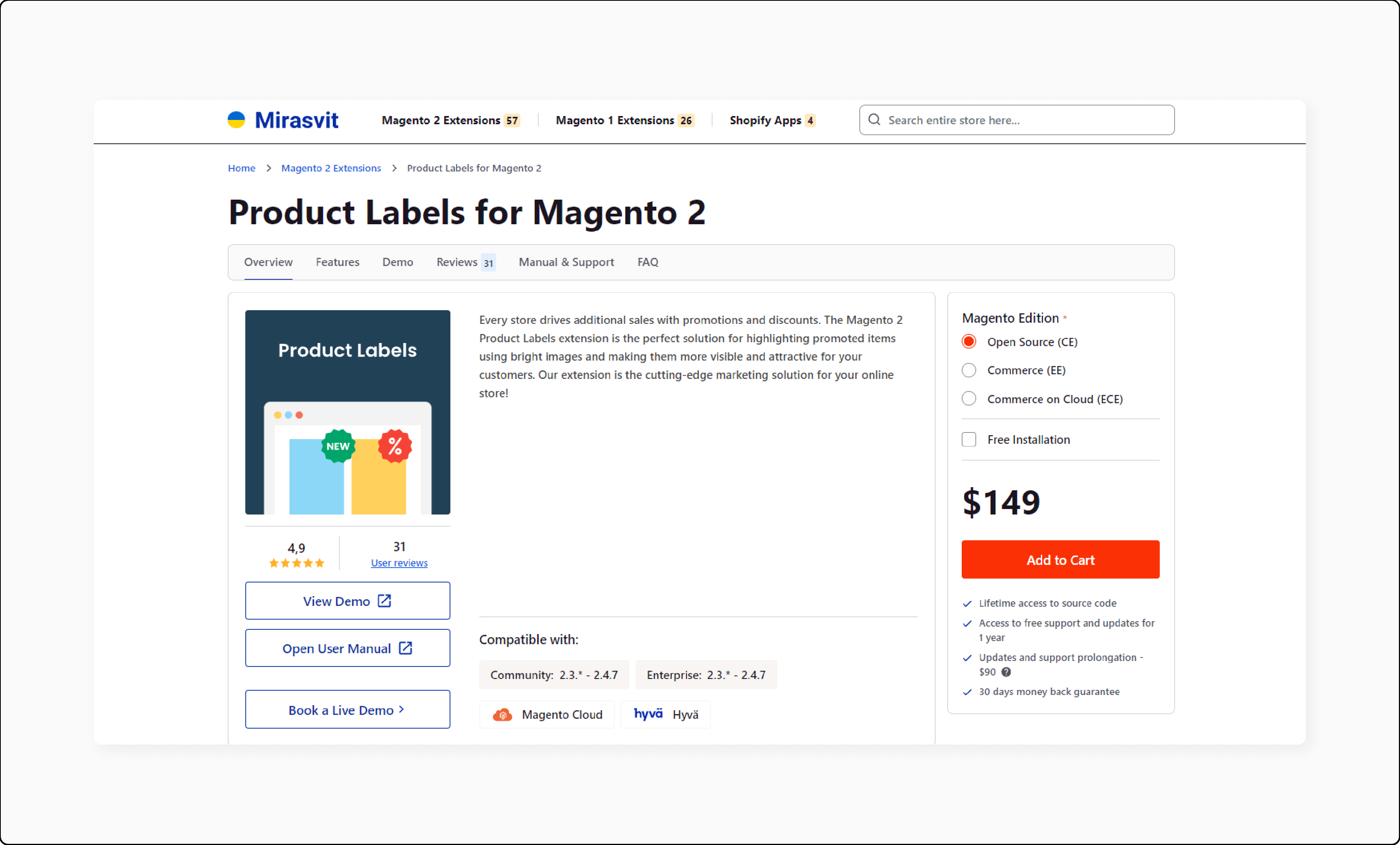Select Open Source (CE) edition
This screenshot has height=845, width=1400.
969,341
